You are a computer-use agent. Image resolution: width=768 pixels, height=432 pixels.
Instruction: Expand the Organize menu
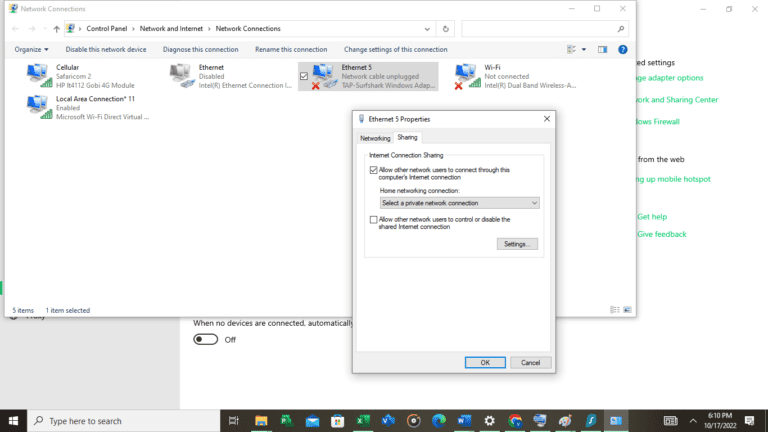[x=31, y=49]
